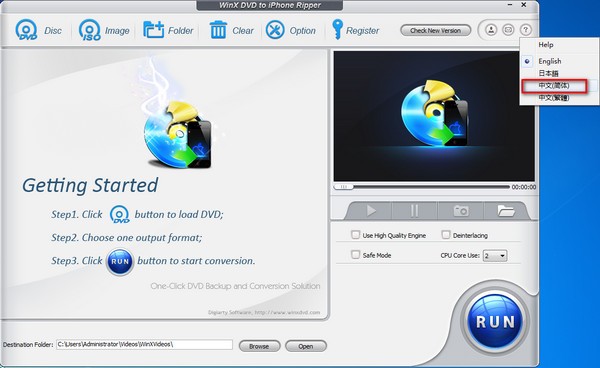
Task: Open a DVD Folder source
Action: (168, 30)
